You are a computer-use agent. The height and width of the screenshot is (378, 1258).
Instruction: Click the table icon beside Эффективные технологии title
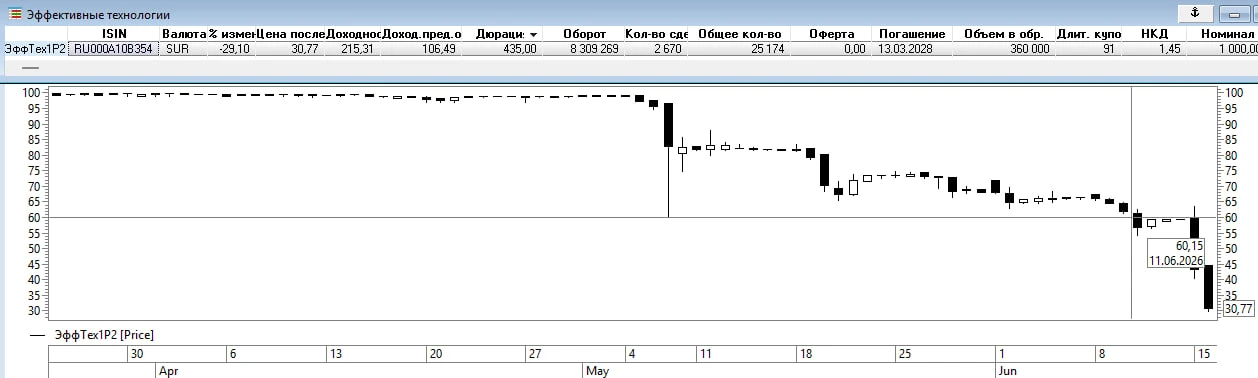[16, 15]
